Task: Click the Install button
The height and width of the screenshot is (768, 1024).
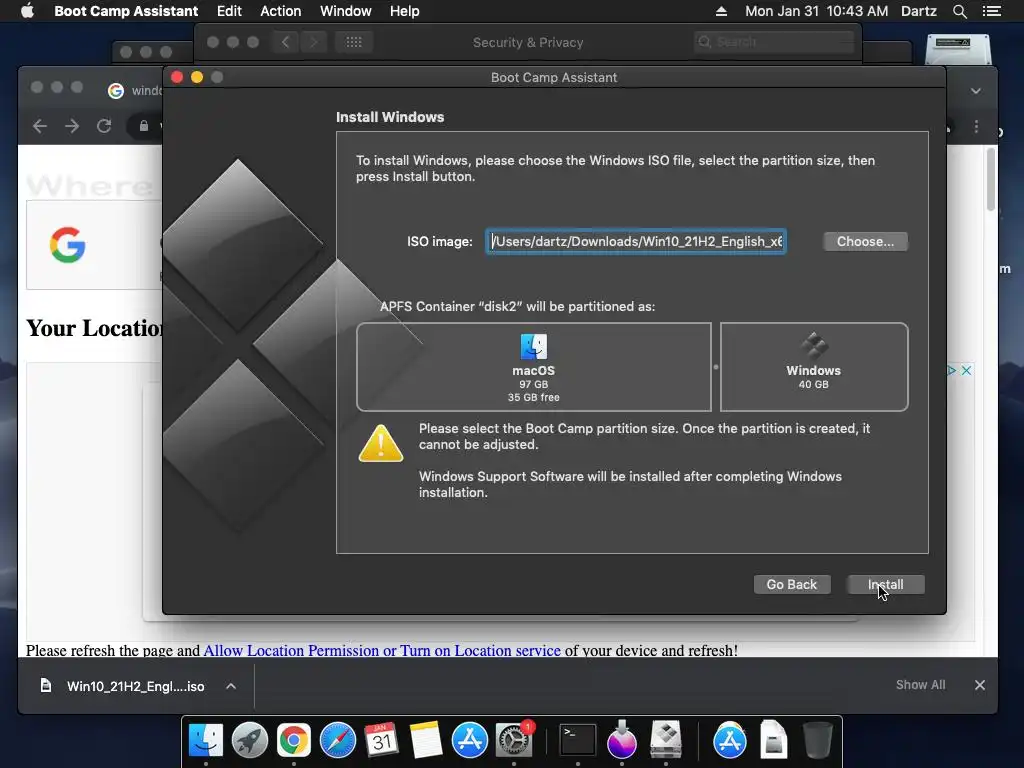Action: 885,584
